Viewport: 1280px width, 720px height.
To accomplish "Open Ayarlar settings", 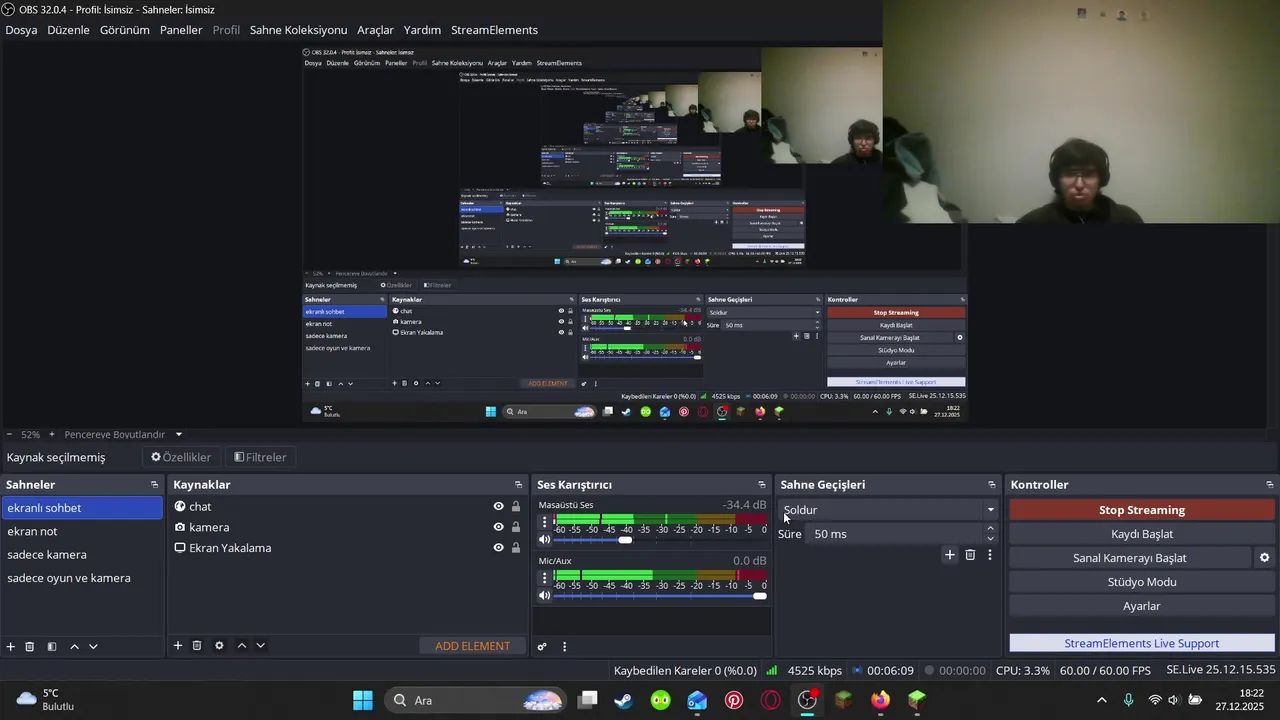I will (1142, 606).
